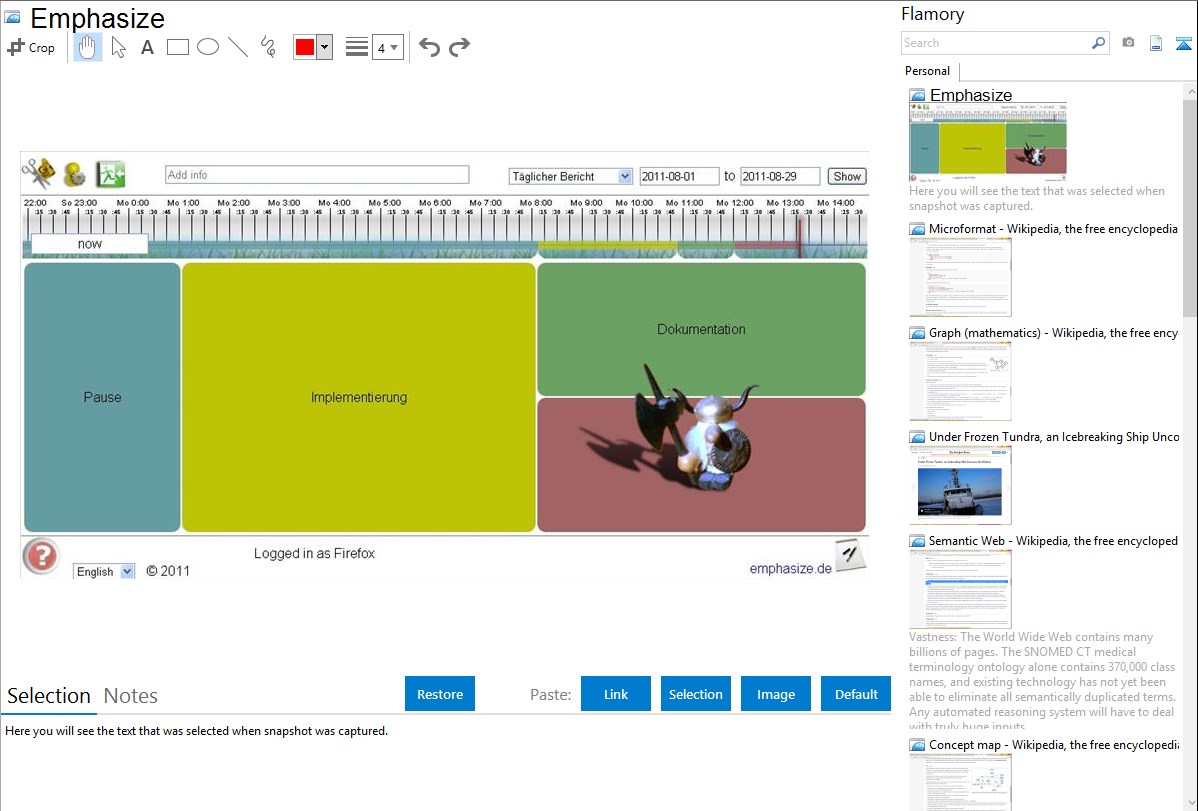Image resolution: width=1198 pixels, height=811 pixels.
Task: Undo the last edit
Action: point(429,47)
